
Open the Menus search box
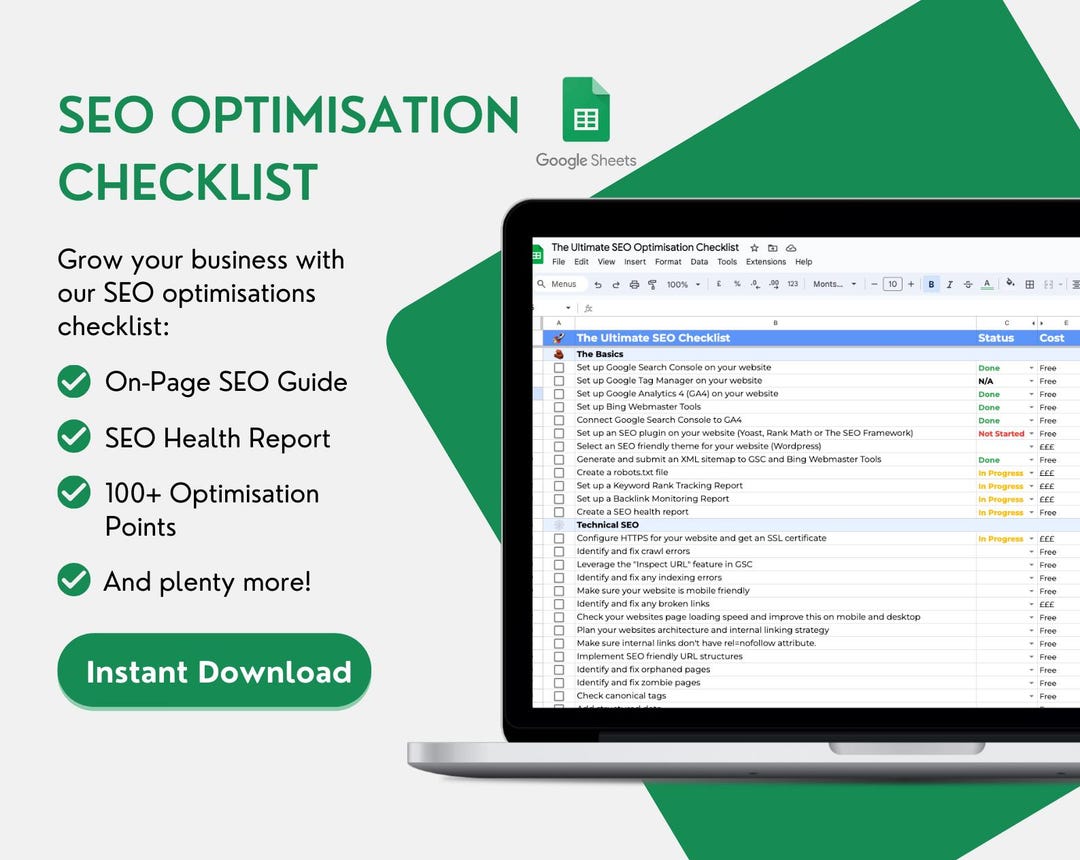click(x=562, y=284)
